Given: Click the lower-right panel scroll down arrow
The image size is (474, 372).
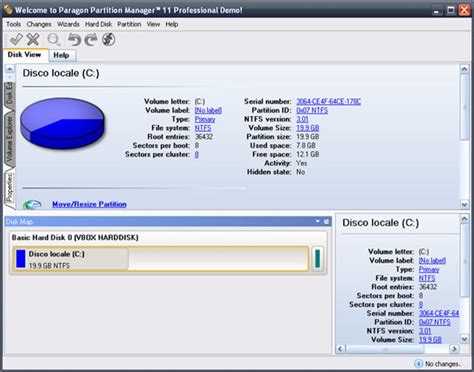Looking at the screenshot, I should pos(464,339).
